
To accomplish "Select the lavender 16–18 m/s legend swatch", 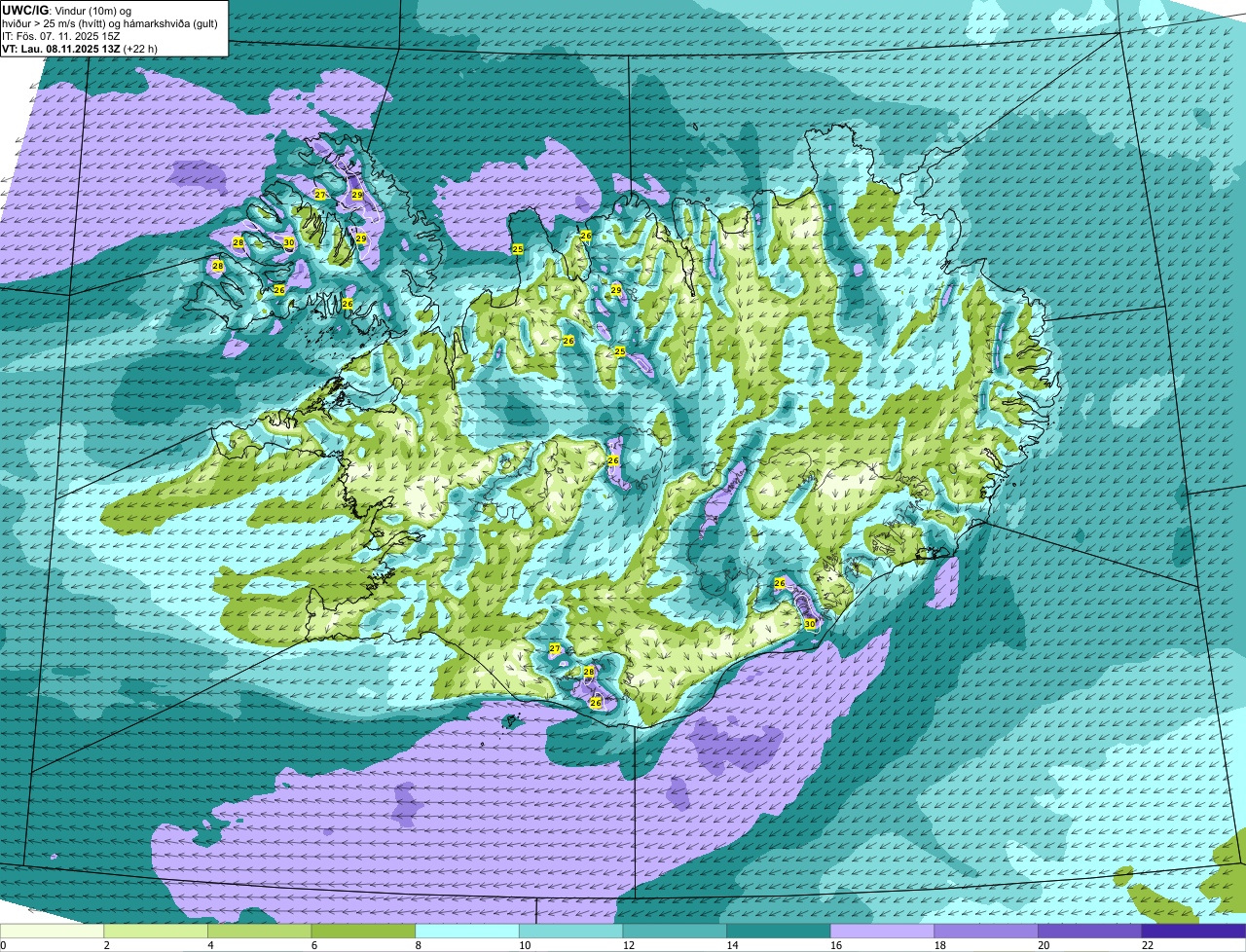I will pyautogui.click(x=883, y=931).
